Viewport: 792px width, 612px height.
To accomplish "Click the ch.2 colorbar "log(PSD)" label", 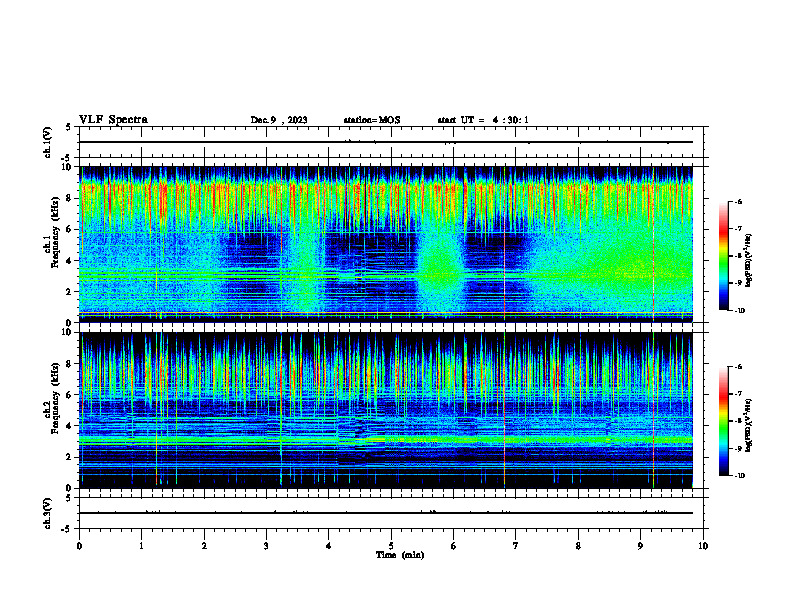I will click(x=749, y=426).
